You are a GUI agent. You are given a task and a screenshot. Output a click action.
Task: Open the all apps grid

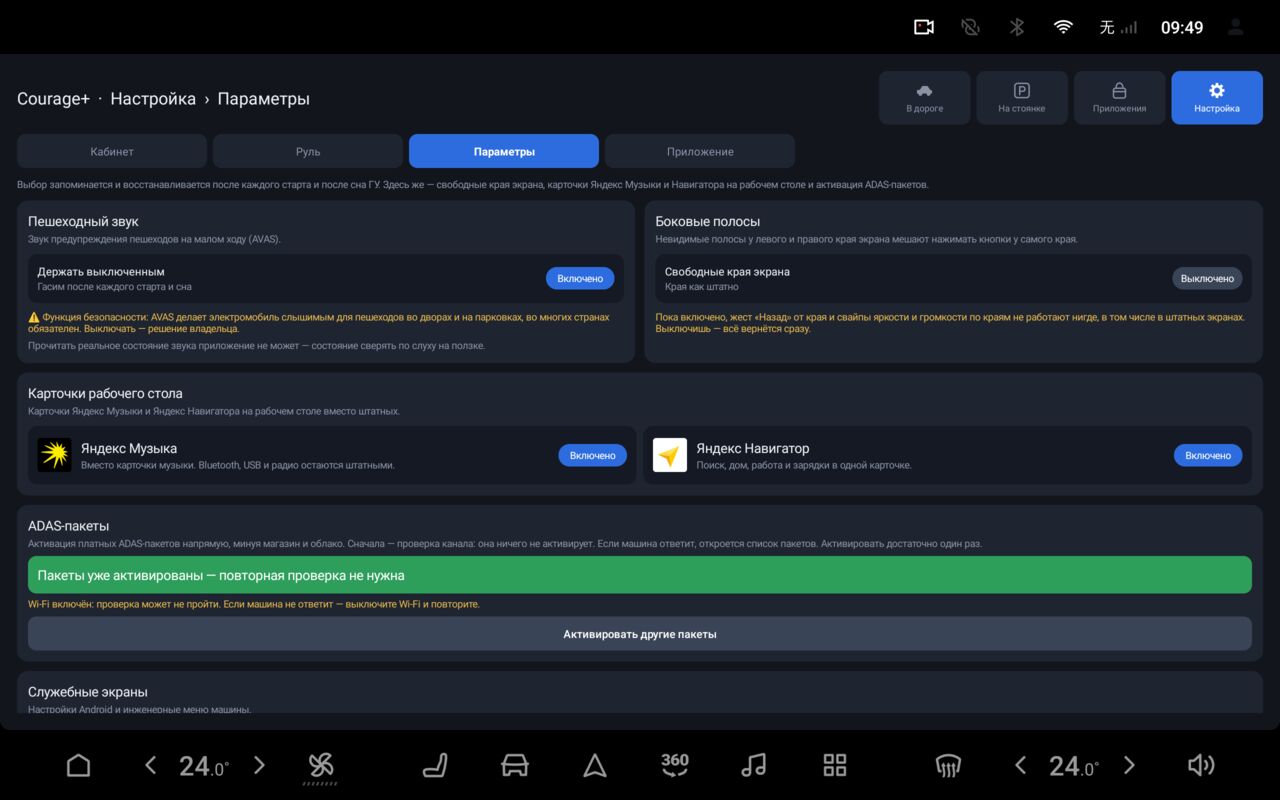tap(835, 766)
